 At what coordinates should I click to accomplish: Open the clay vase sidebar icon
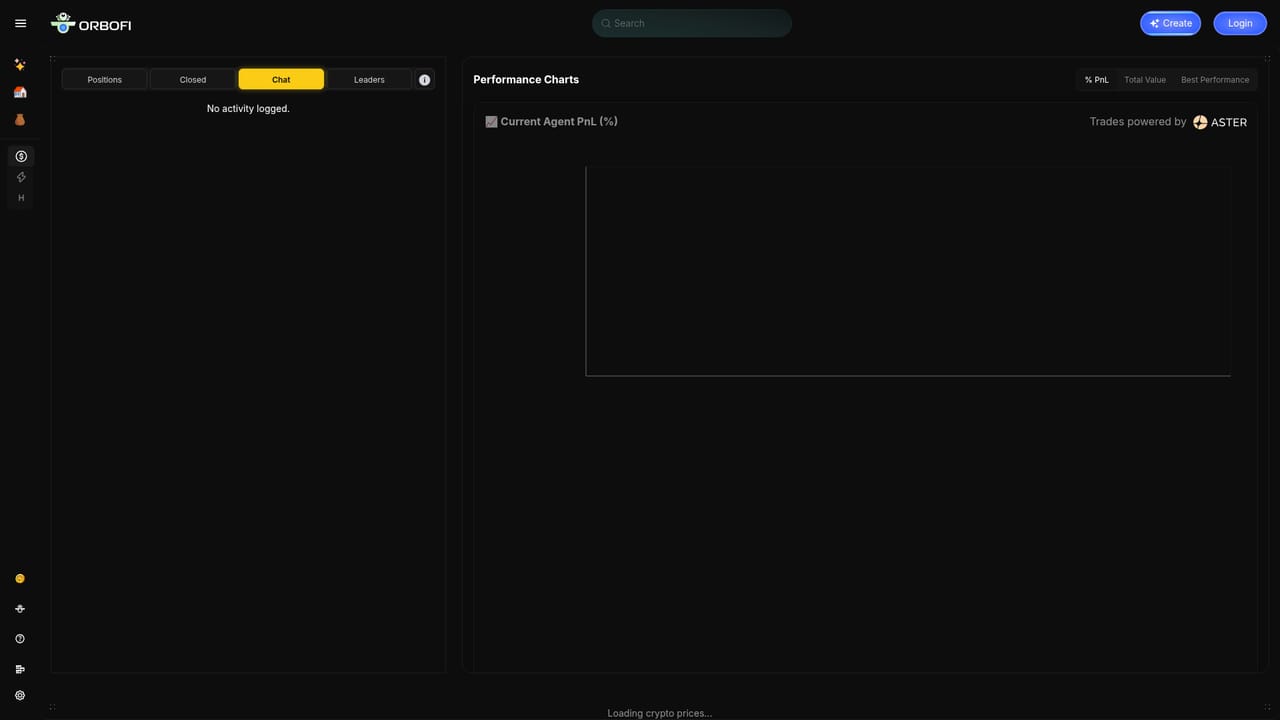[x=20, y=119]
